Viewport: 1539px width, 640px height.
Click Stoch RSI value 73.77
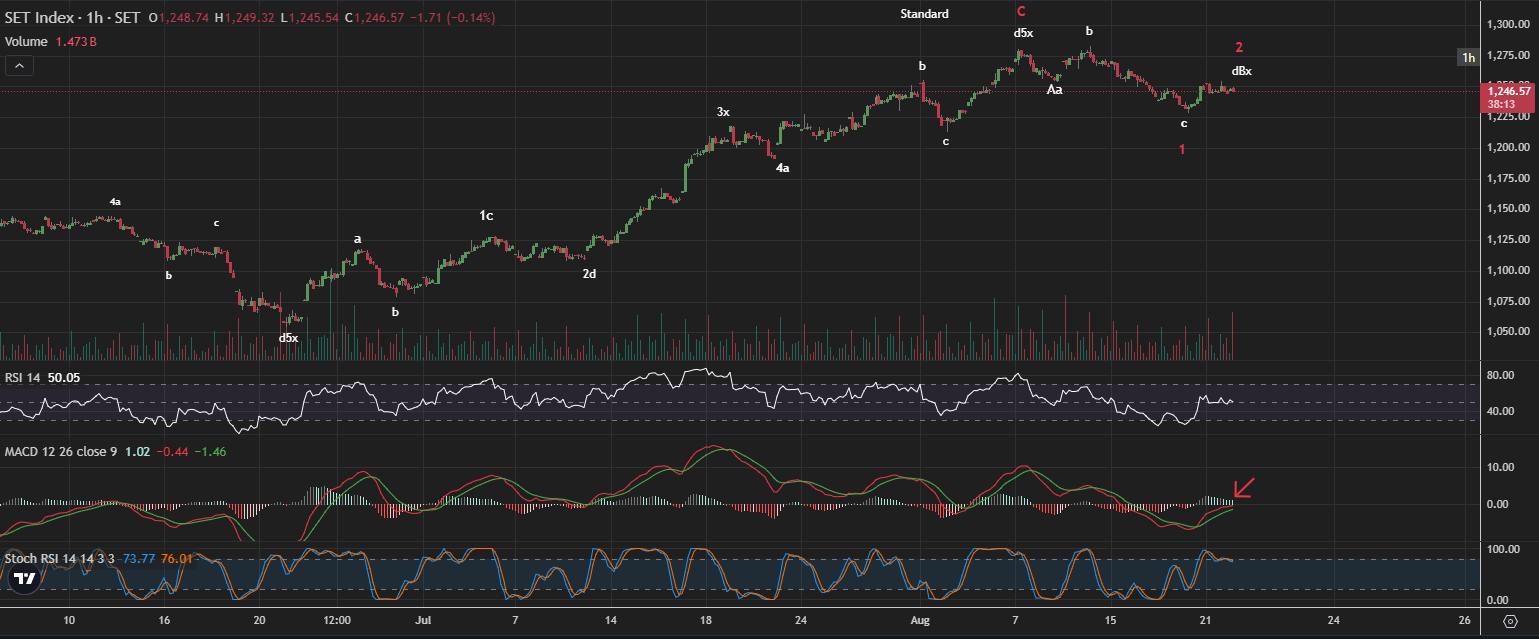[x=138, y=558]
